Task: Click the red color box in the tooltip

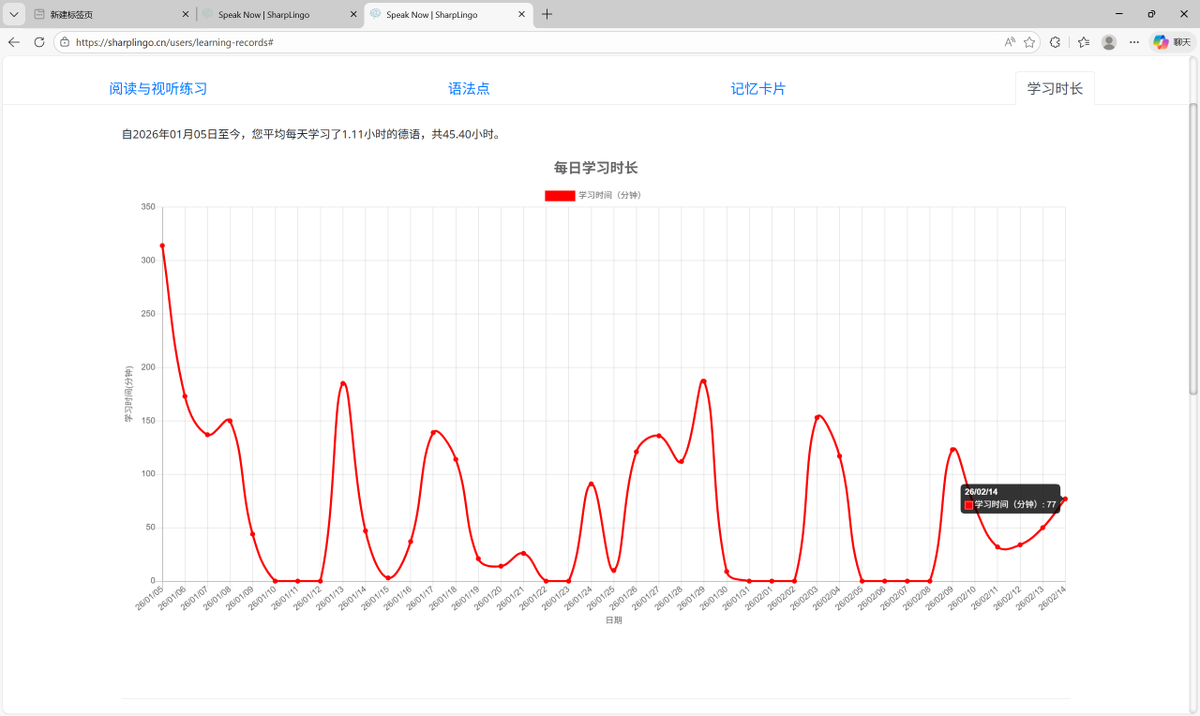Action: 968,505
